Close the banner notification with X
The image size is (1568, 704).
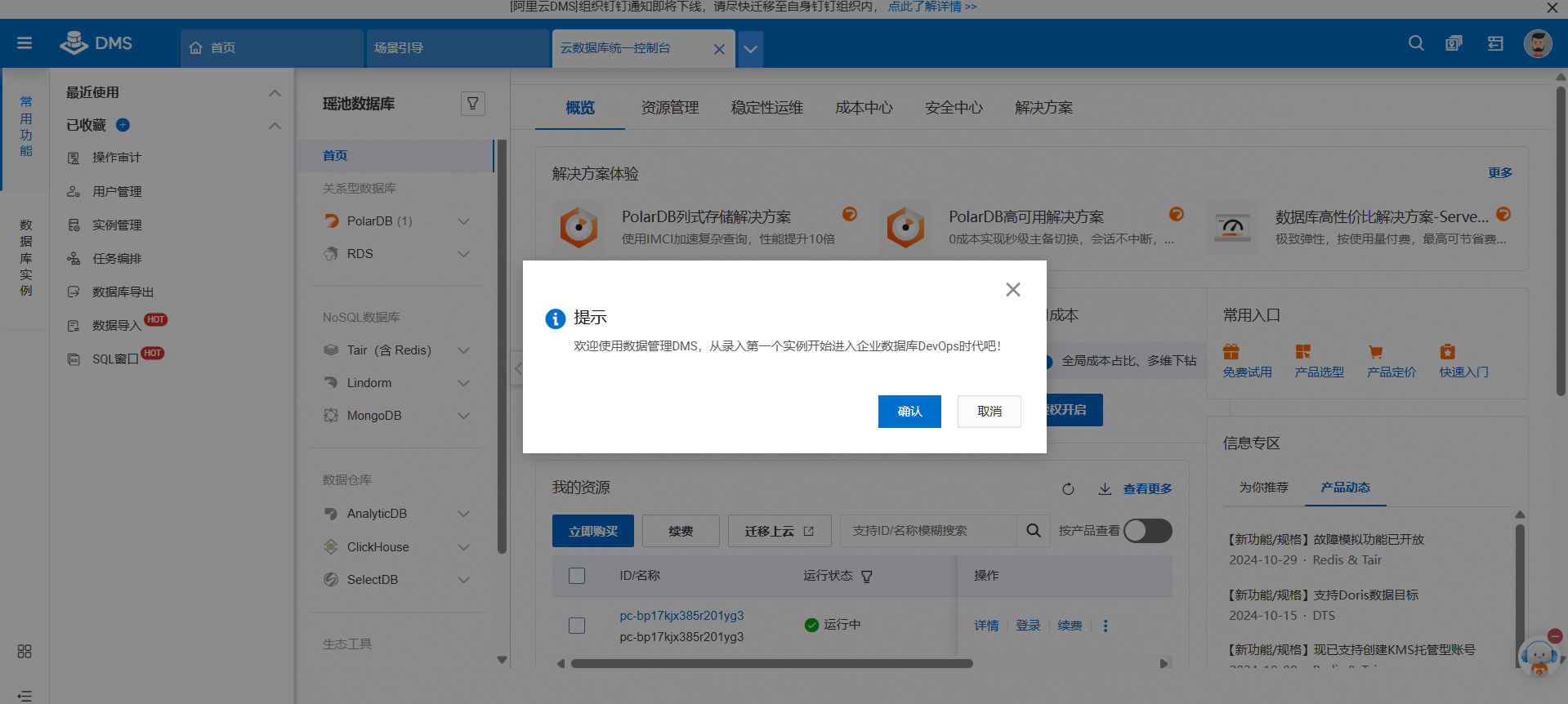click(1552, 7)
